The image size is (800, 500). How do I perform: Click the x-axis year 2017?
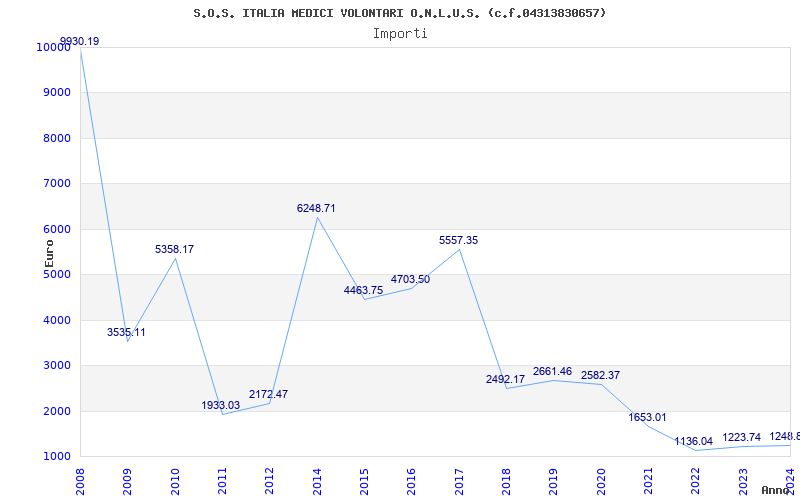point(459,481)
